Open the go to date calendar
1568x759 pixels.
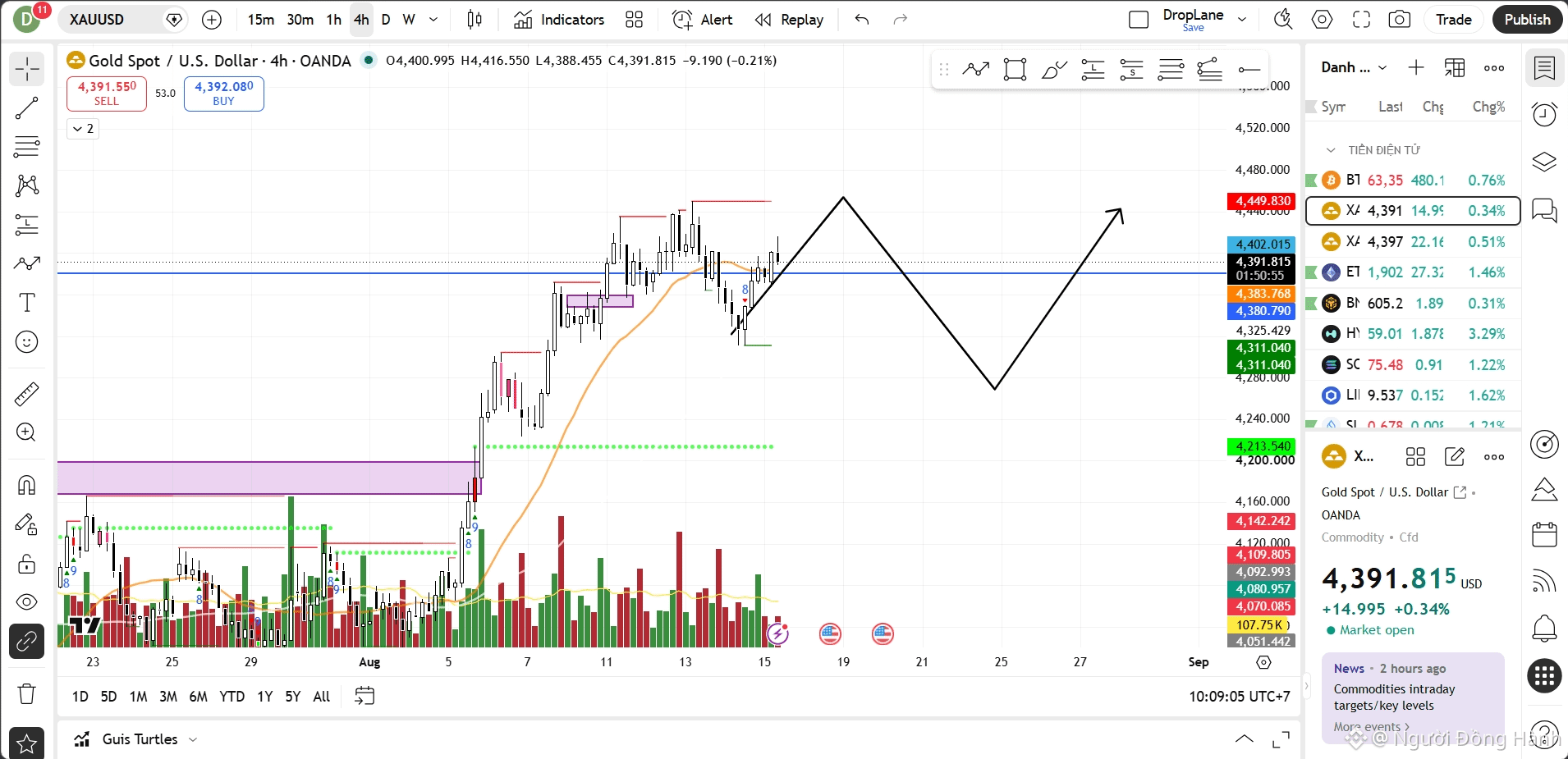point(364,697)
